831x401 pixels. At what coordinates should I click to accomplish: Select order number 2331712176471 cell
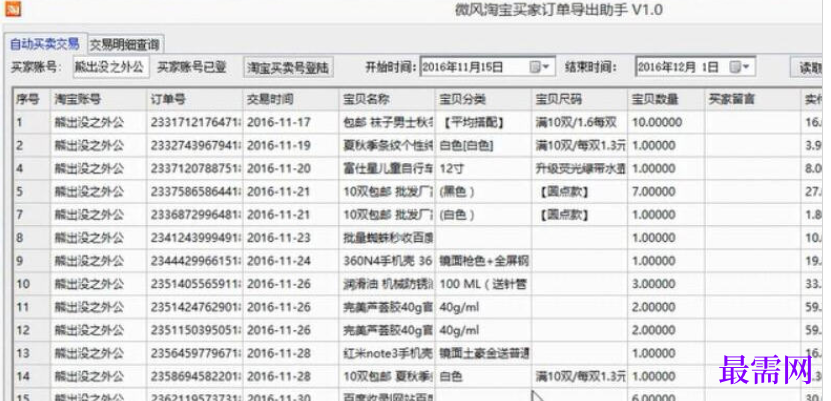pos(194,122)
